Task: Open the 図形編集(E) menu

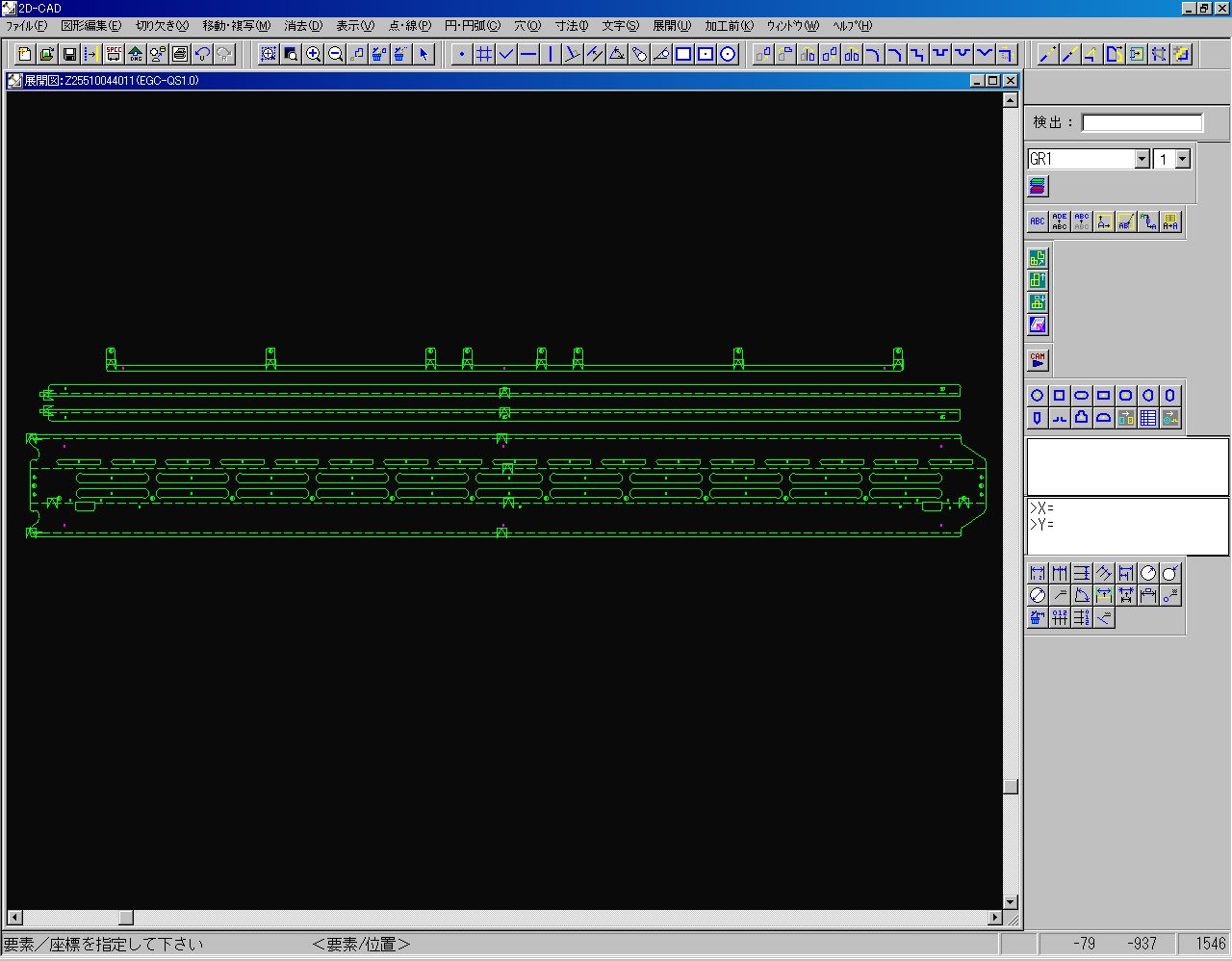Action: tap(91, 26)
